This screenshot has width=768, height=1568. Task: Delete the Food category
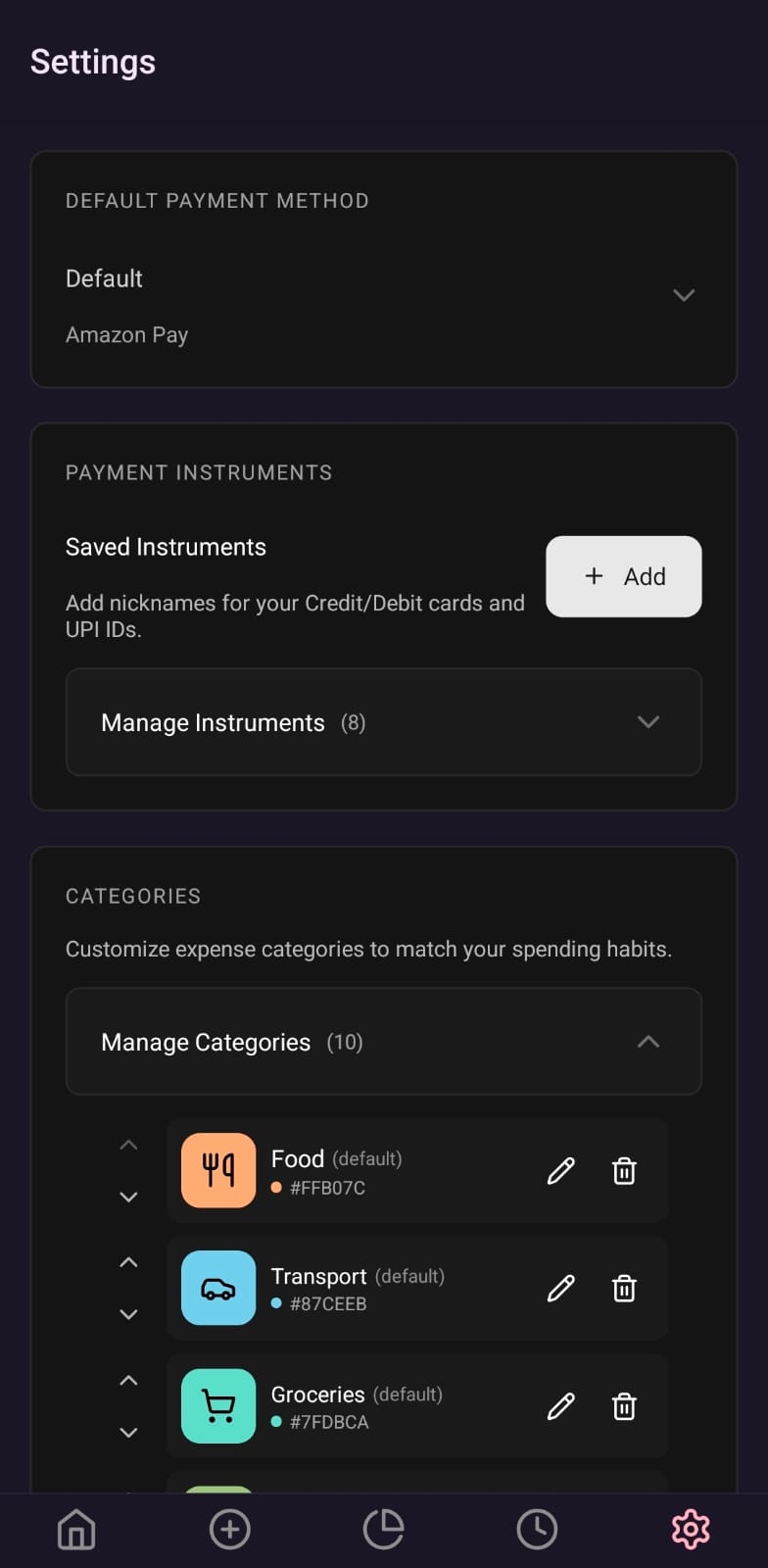(624, 1171)
